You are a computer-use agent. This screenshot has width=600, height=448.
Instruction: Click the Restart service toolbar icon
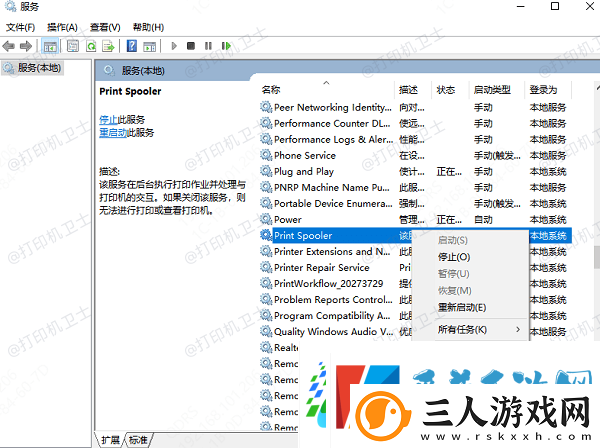pyautogui.click(x=226, y=46)
